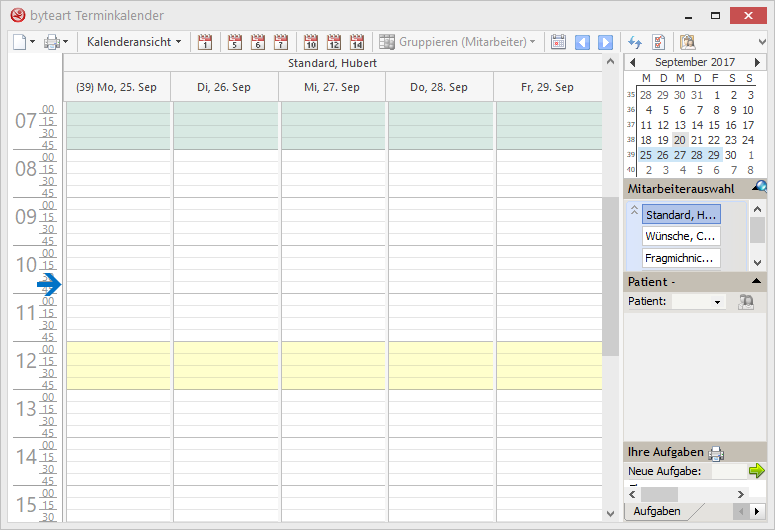Select employee 'Fragmichnic...' in the list

pos(680,258)
